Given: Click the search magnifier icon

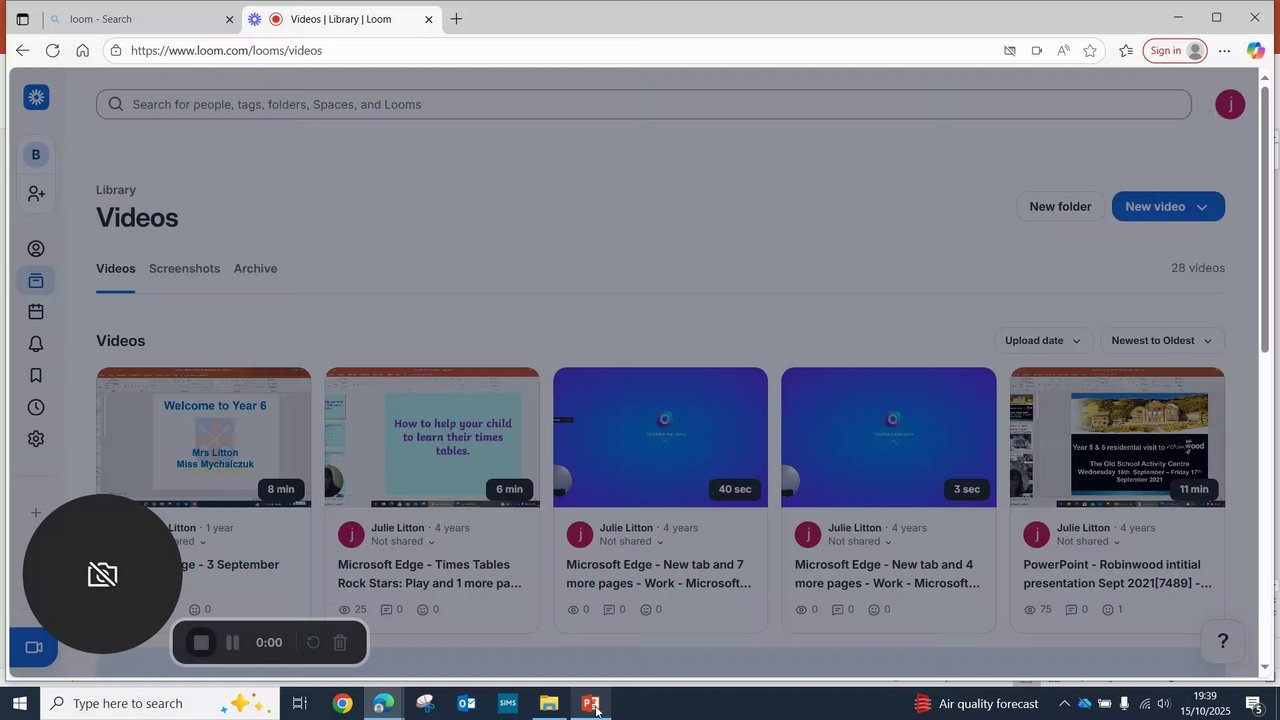Looking at the screenshot, I should tap(116, 104).
